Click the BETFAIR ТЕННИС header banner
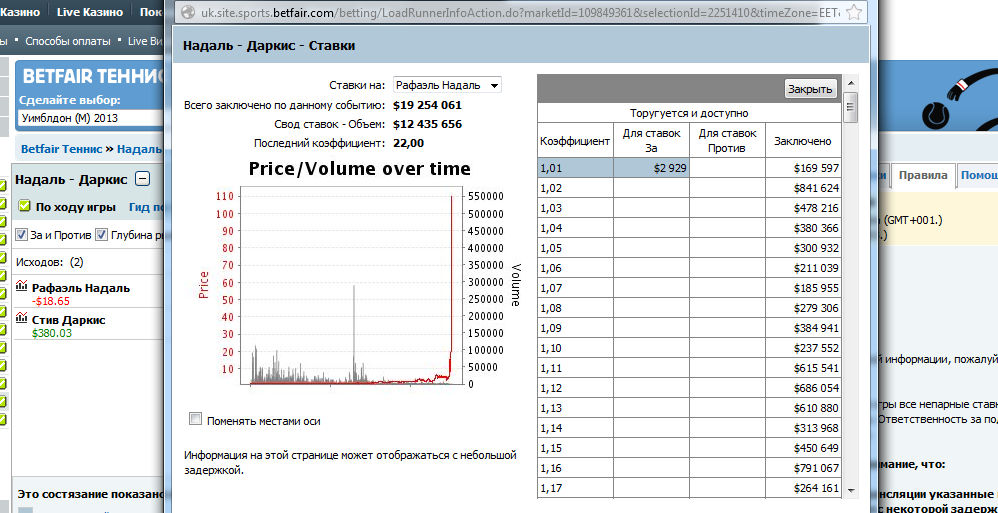The image size is (998, 513). 94,76
